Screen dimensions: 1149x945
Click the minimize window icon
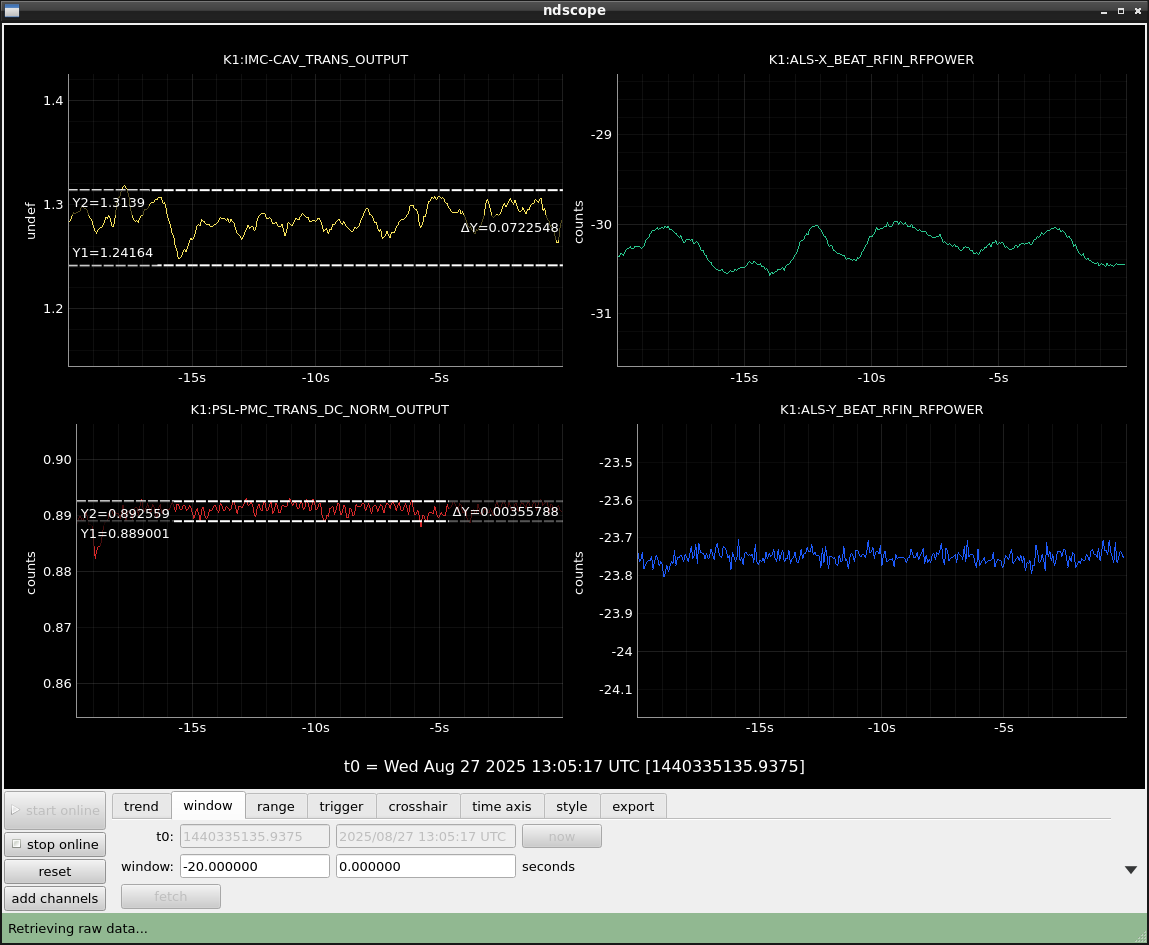[1104, 10]
